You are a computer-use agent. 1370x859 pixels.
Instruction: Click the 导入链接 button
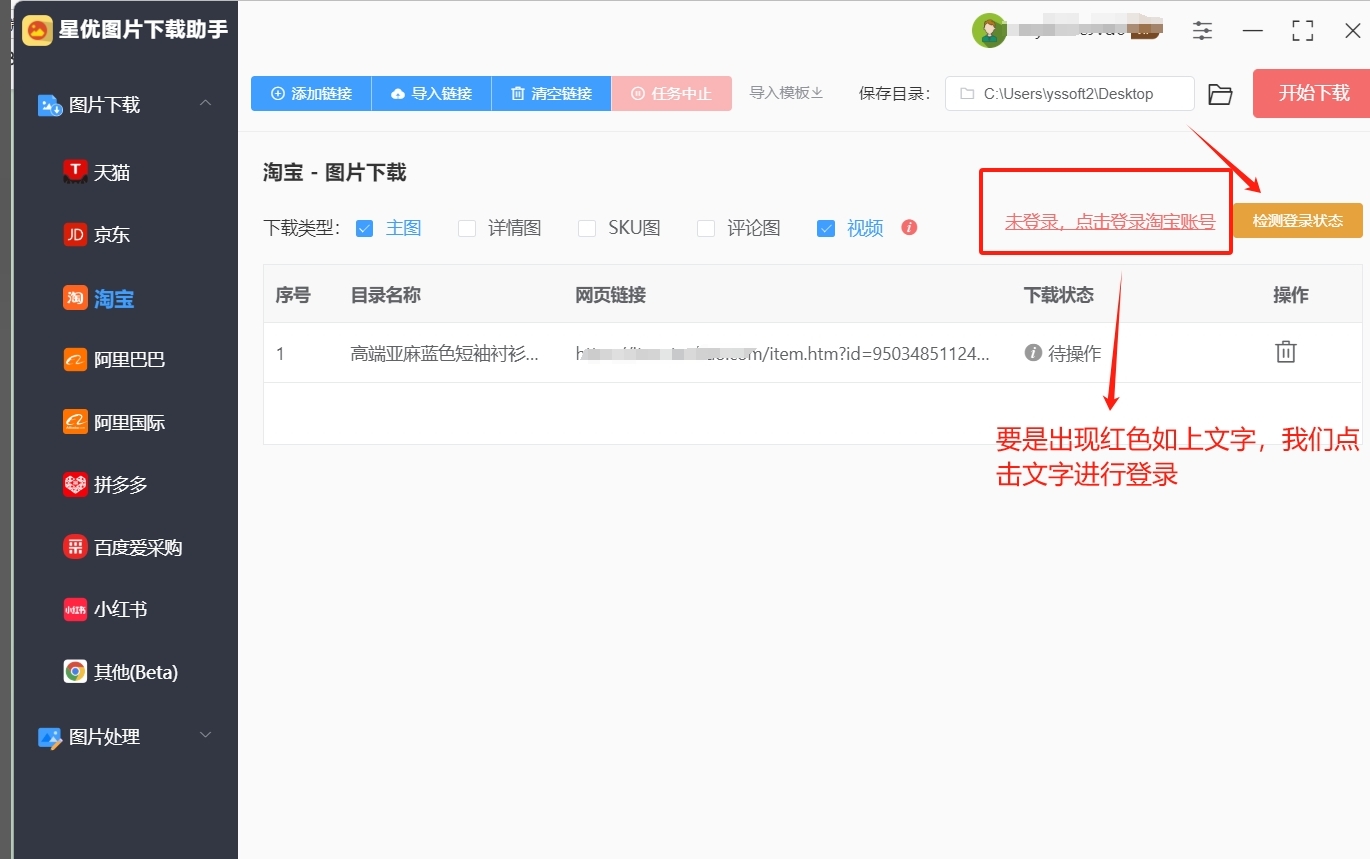coord(431,93)
